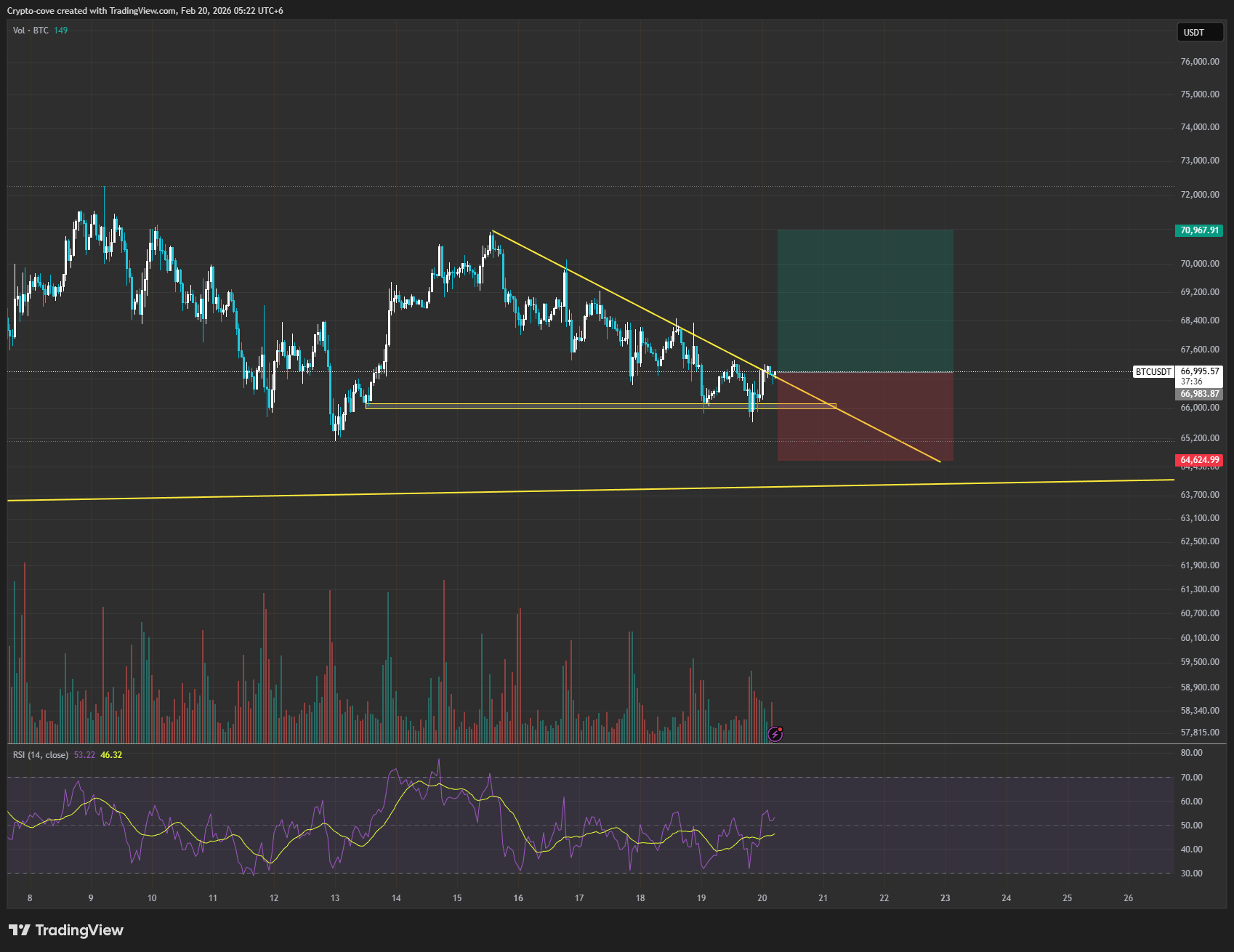Click the 58,340.00 price axis label

1200,711
